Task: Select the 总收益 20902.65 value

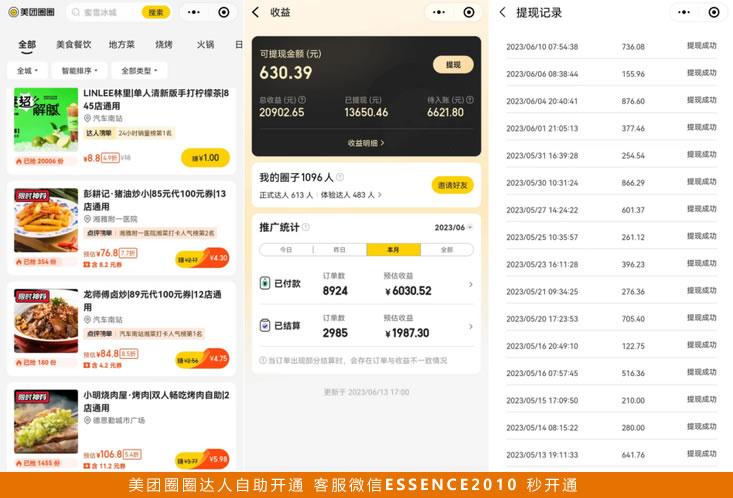Action: (281, 112)
